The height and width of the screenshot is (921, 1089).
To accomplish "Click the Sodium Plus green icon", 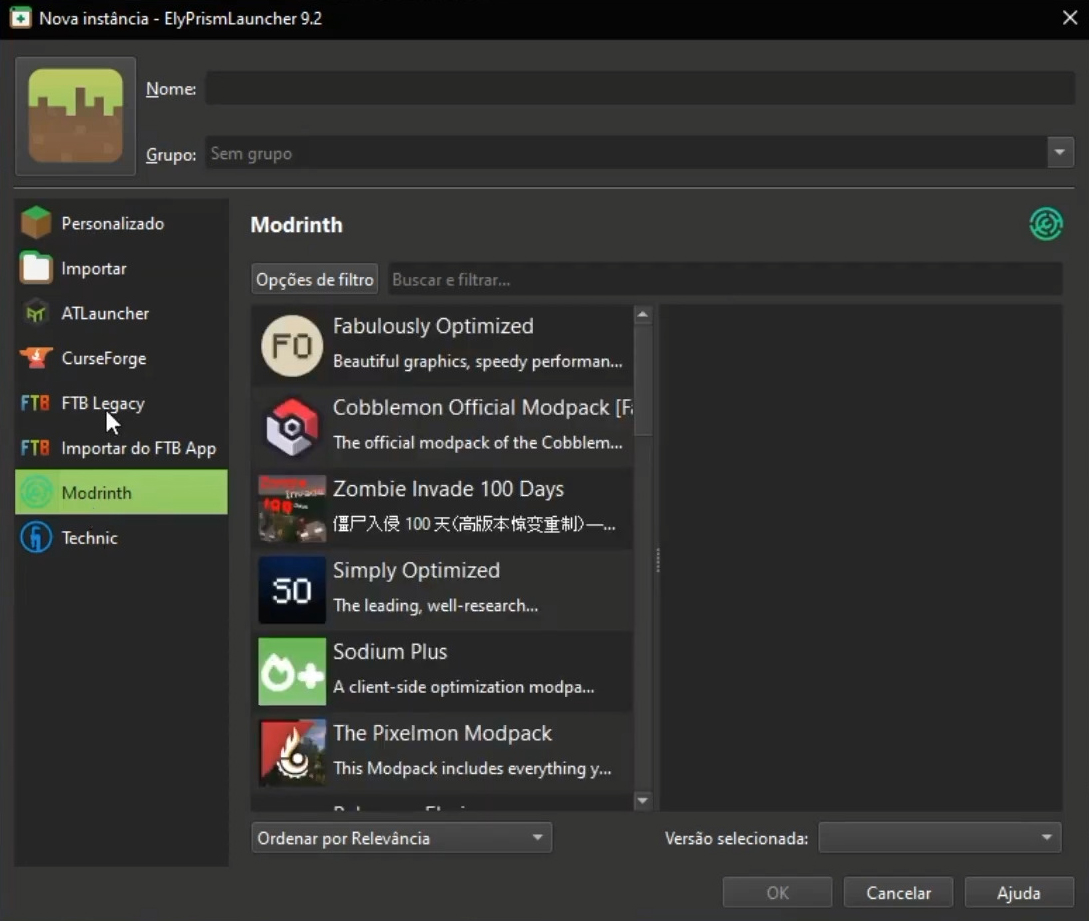I will point(292,671).
